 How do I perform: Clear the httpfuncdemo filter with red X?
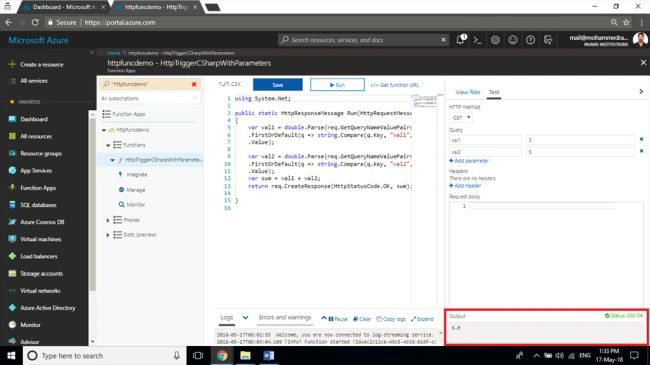click(x=194, y=84)
